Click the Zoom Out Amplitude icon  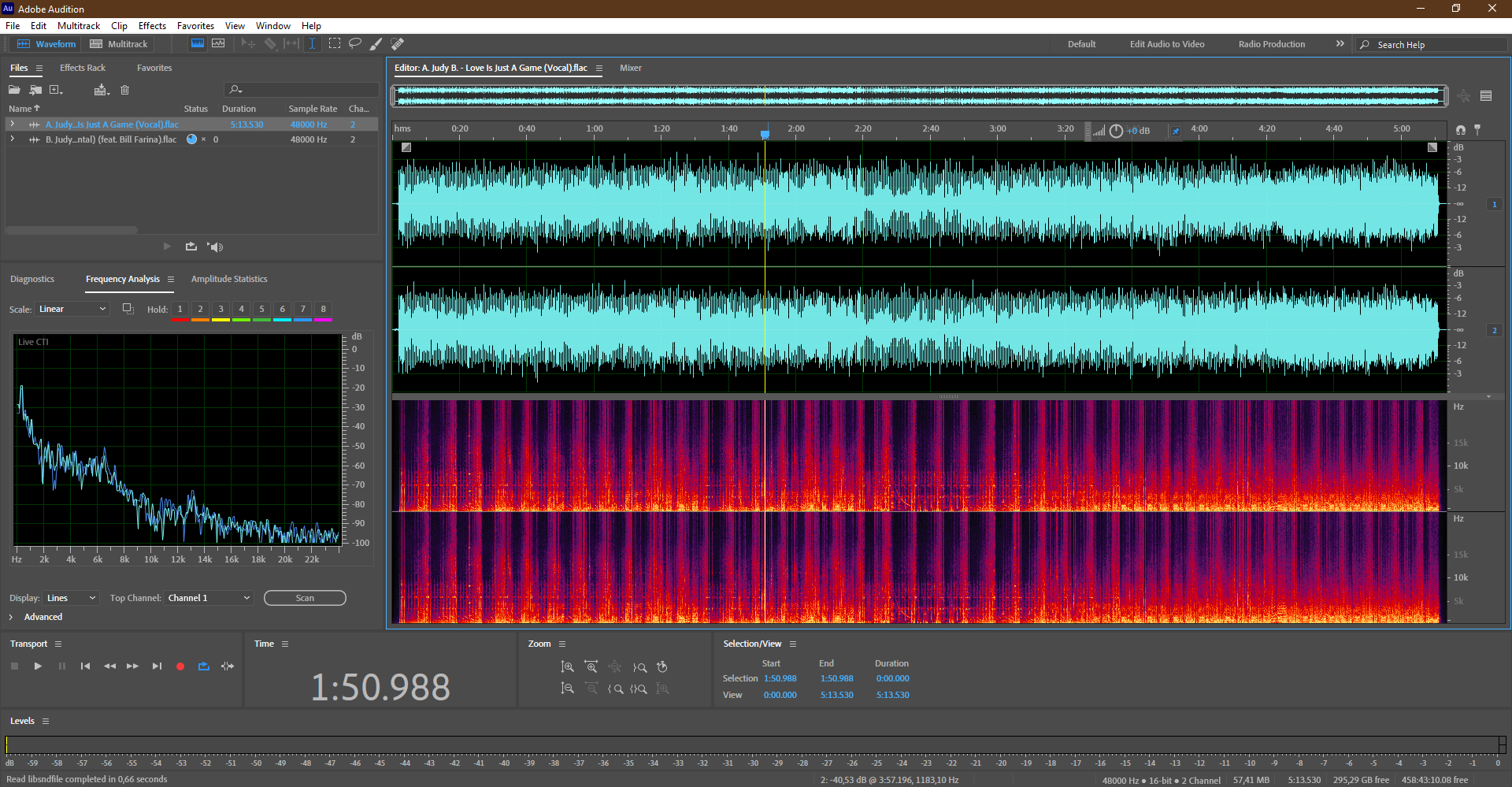[x=567, y=689]
